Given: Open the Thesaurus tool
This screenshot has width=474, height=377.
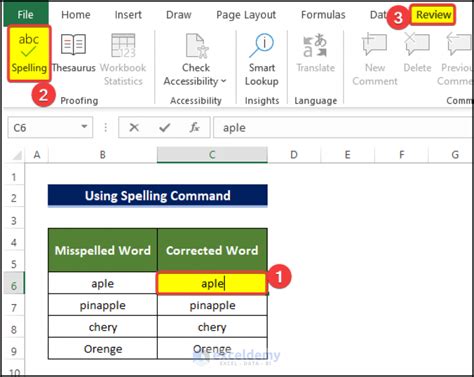Looking at the screenshot, I should click(74, 53).
